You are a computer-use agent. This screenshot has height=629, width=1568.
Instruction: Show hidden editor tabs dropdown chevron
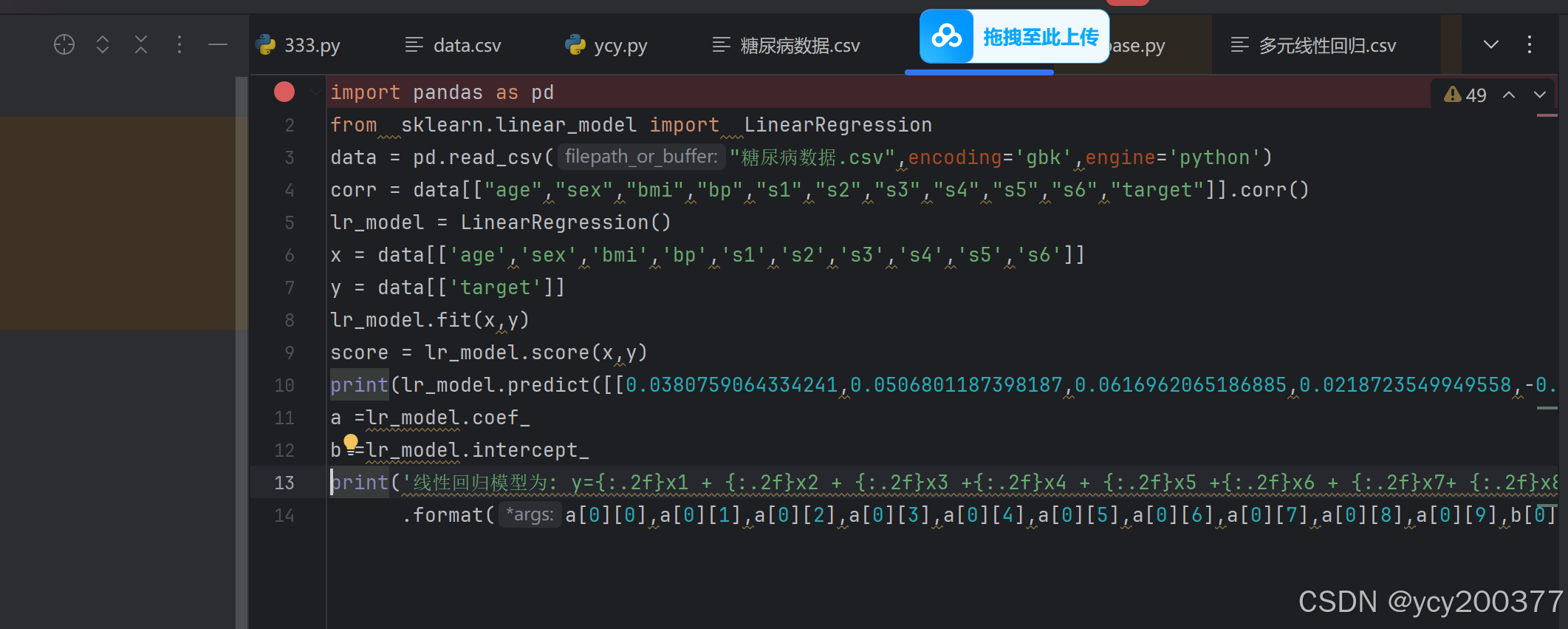(x=1491, y=44)
